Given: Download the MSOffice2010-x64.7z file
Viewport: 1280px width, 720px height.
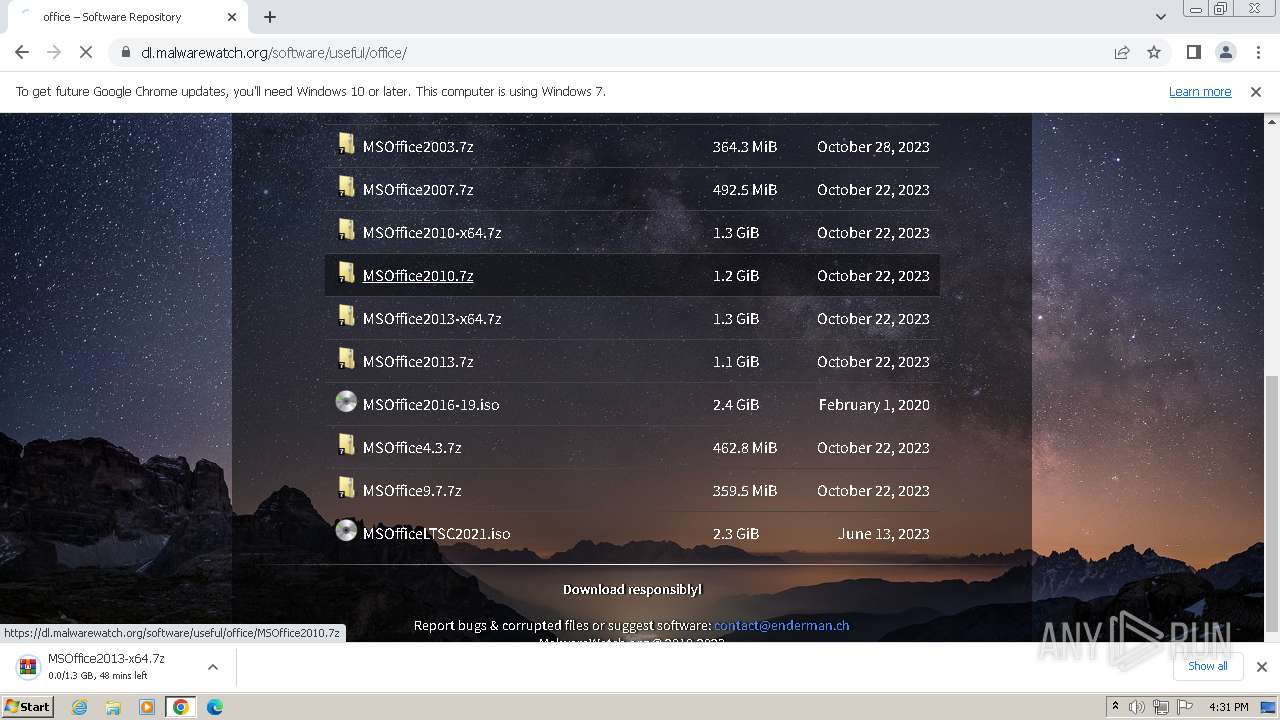Looking at the screenshot, I should 432,232.
